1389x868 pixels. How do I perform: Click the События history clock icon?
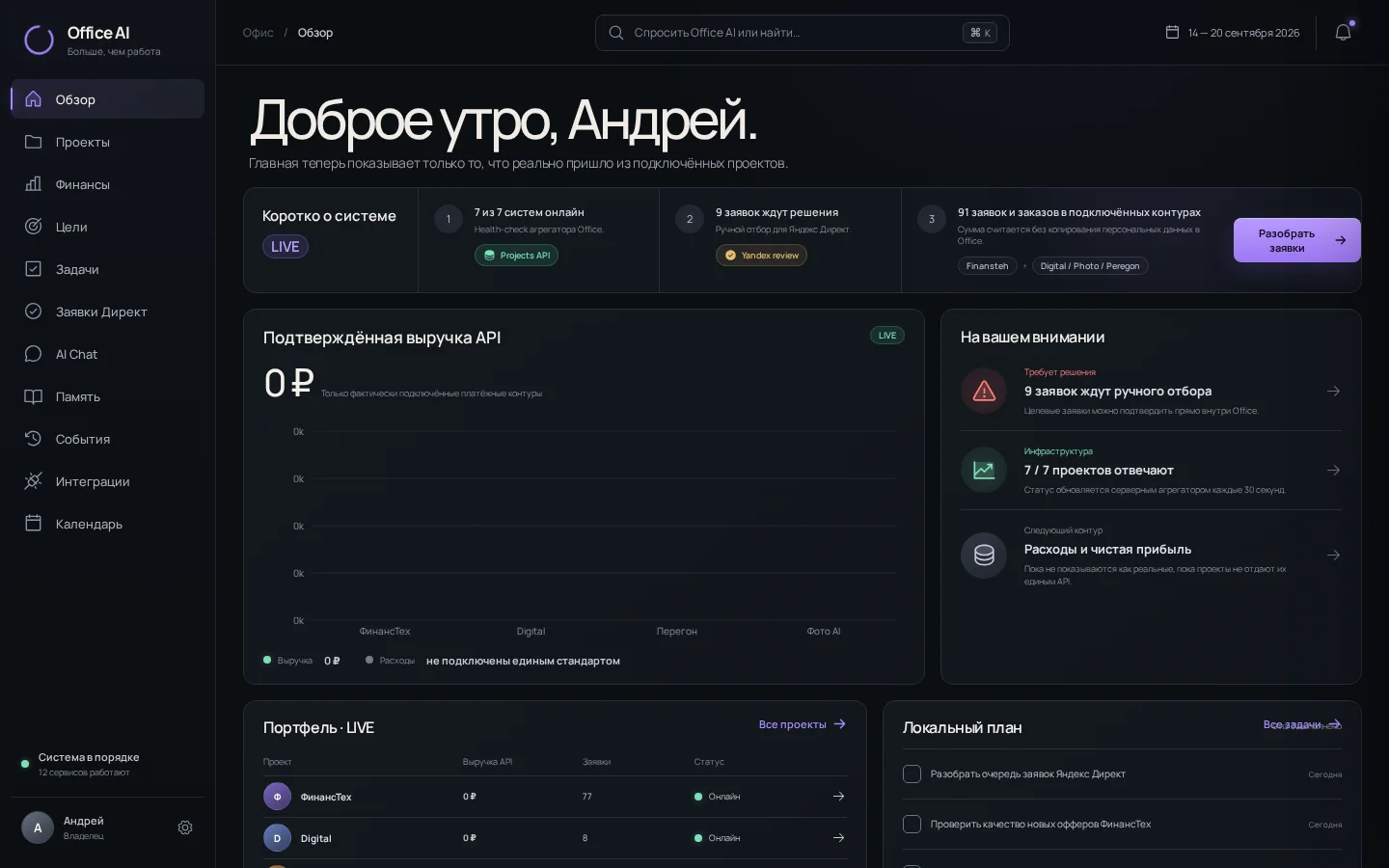(x=33, y=439)
